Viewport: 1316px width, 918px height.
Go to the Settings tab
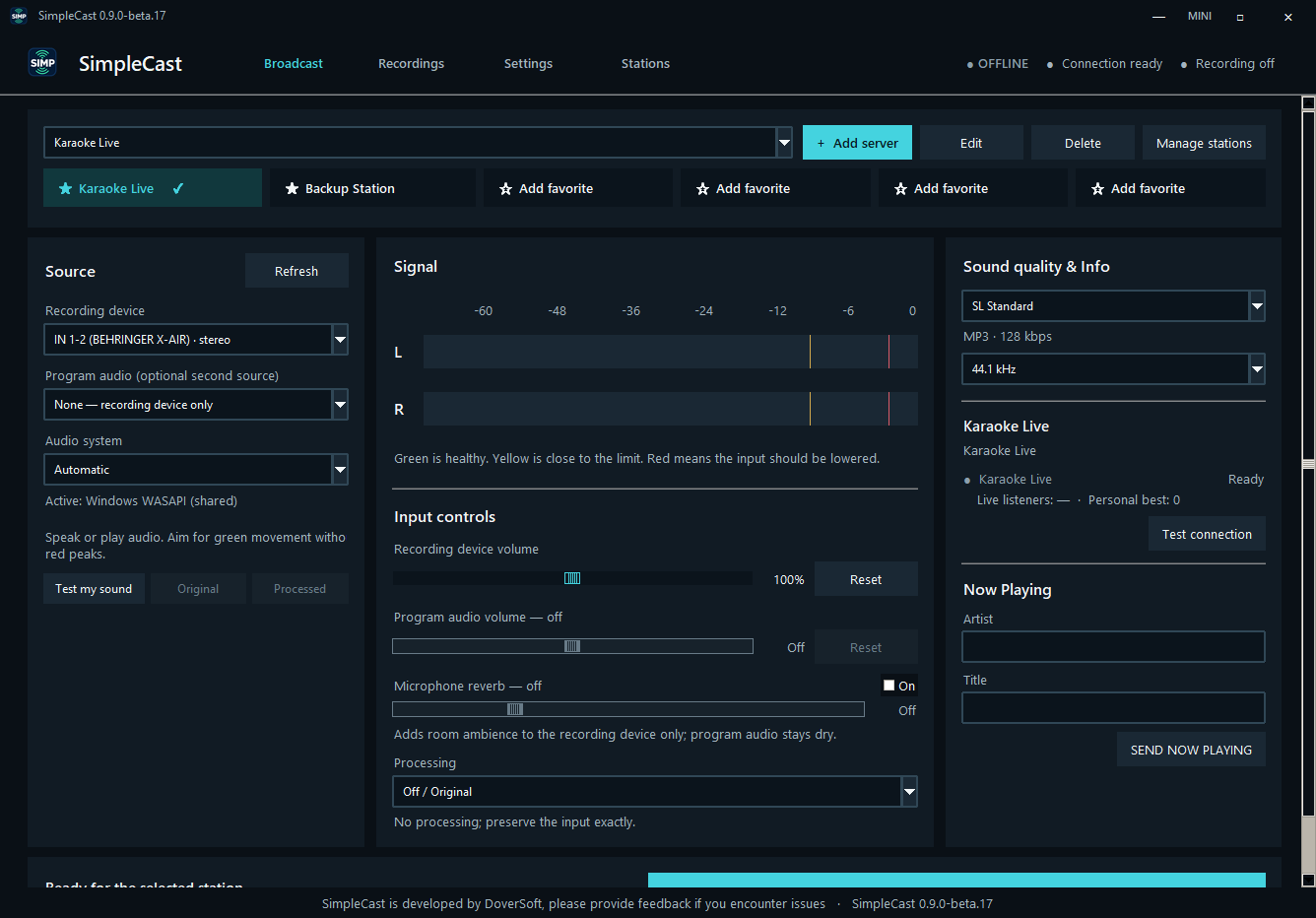pyautogui.click(x=528, y=64)
